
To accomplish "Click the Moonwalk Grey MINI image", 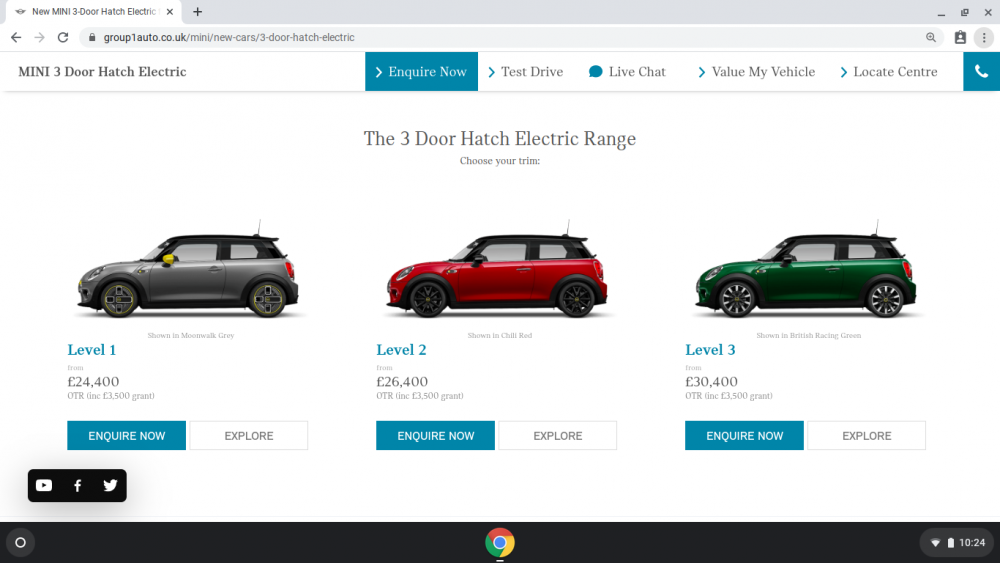I will click(188, 270).
